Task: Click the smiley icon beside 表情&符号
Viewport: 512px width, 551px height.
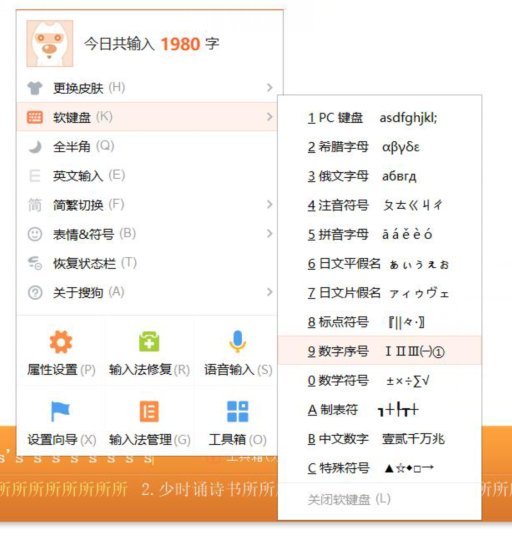Action: coord(35,234)
